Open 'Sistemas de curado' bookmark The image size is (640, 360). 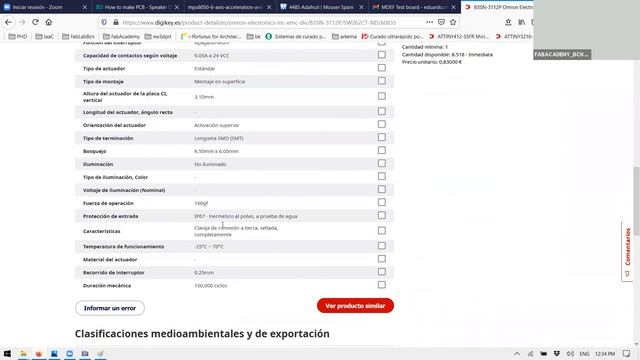click(x=296, y=36)
